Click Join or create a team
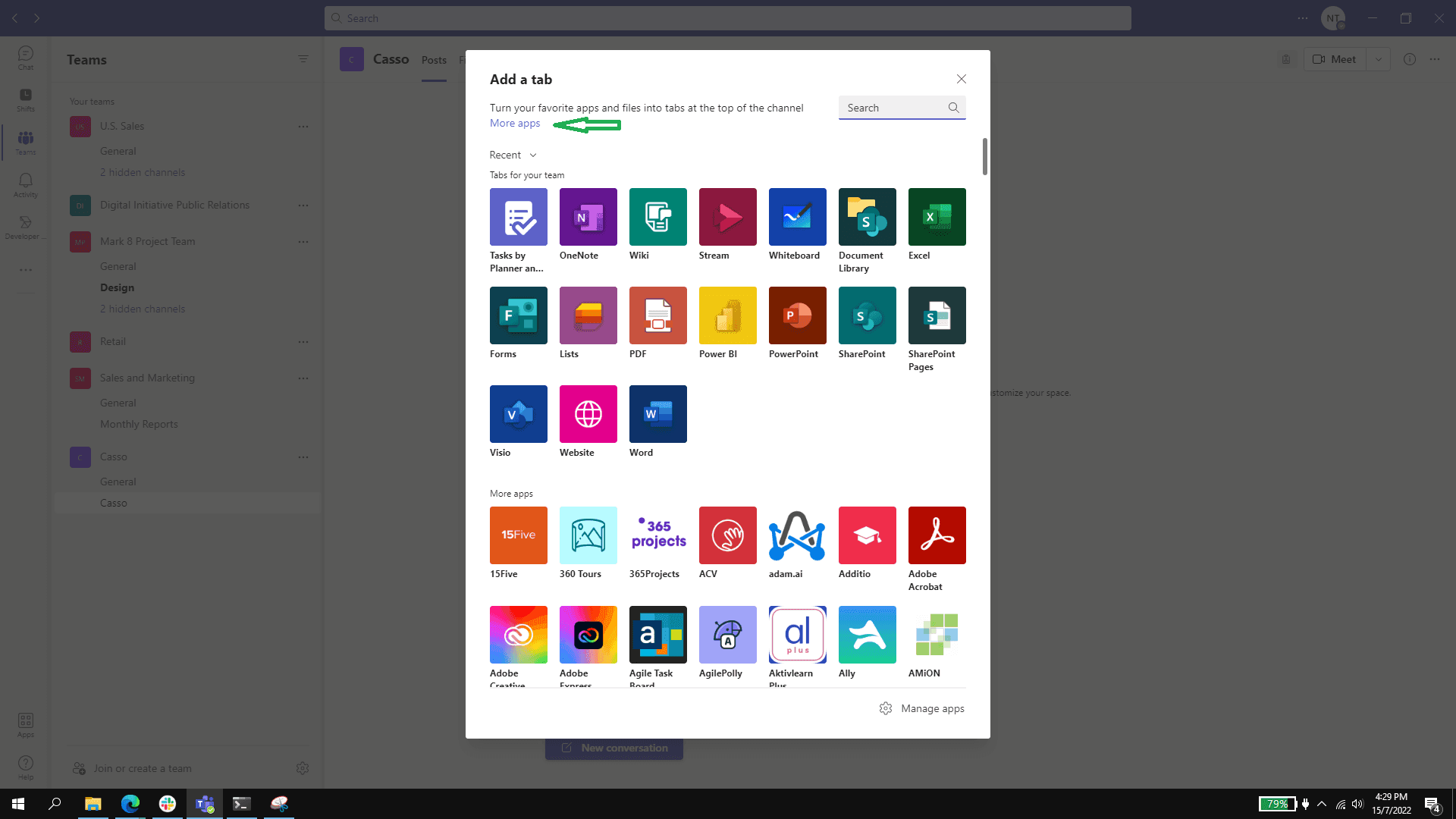Viewport: 1456px width, 819px height. point(132,768)
